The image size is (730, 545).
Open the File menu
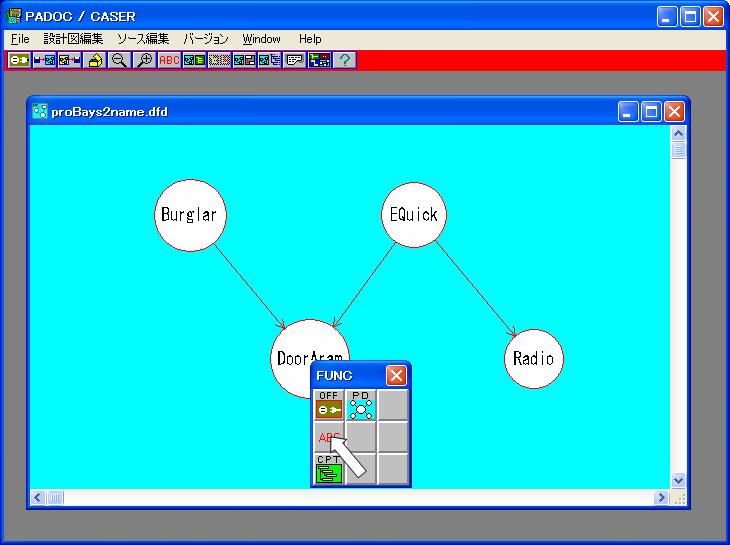click(20, 39)
